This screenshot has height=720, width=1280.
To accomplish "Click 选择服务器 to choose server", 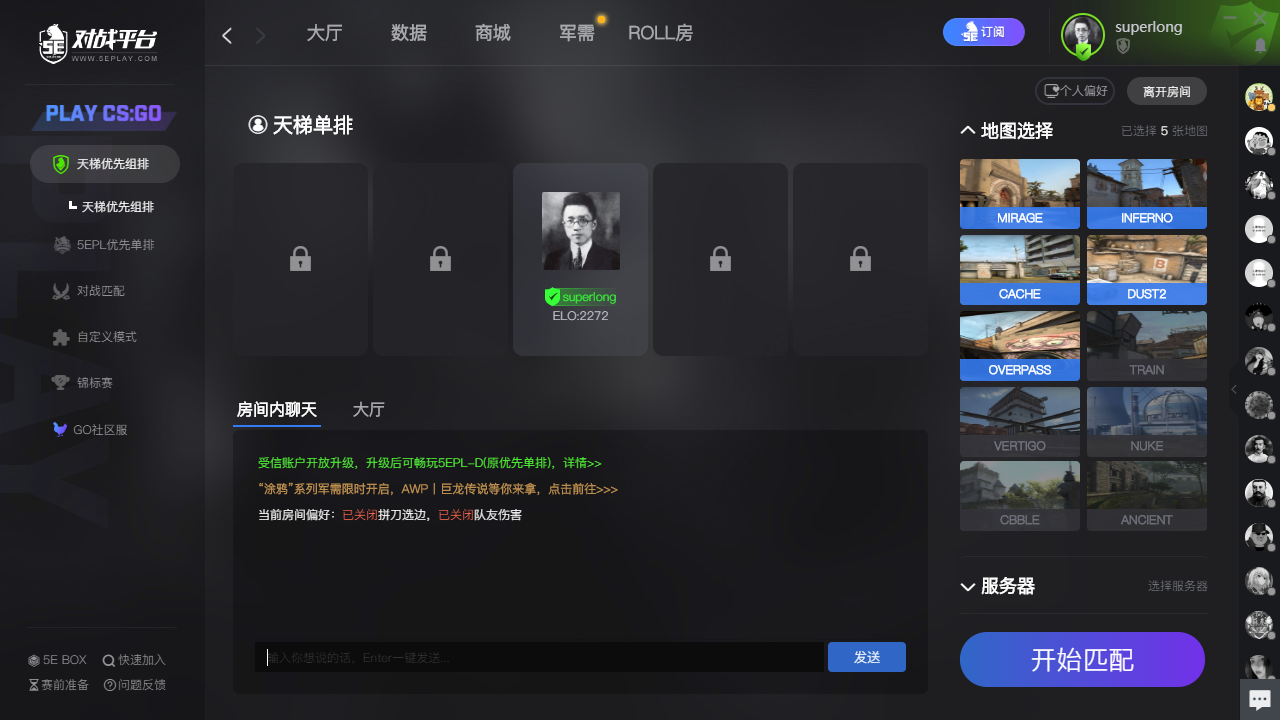I will tap(1178, 586).
